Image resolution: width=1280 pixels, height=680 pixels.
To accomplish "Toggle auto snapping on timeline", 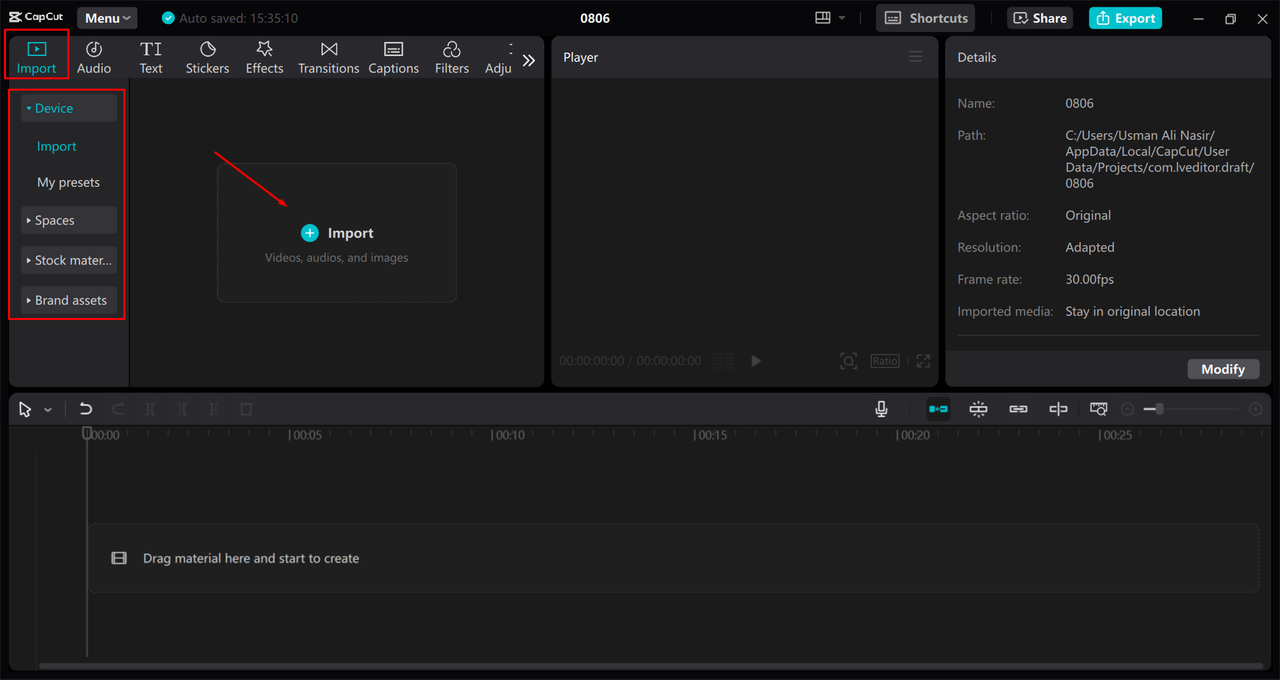I will pos(979,409).
